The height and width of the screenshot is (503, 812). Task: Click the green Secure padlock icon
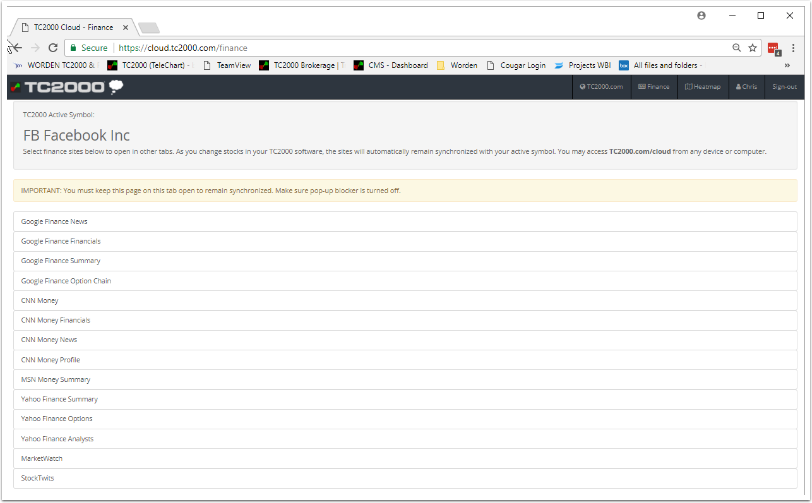74,48
